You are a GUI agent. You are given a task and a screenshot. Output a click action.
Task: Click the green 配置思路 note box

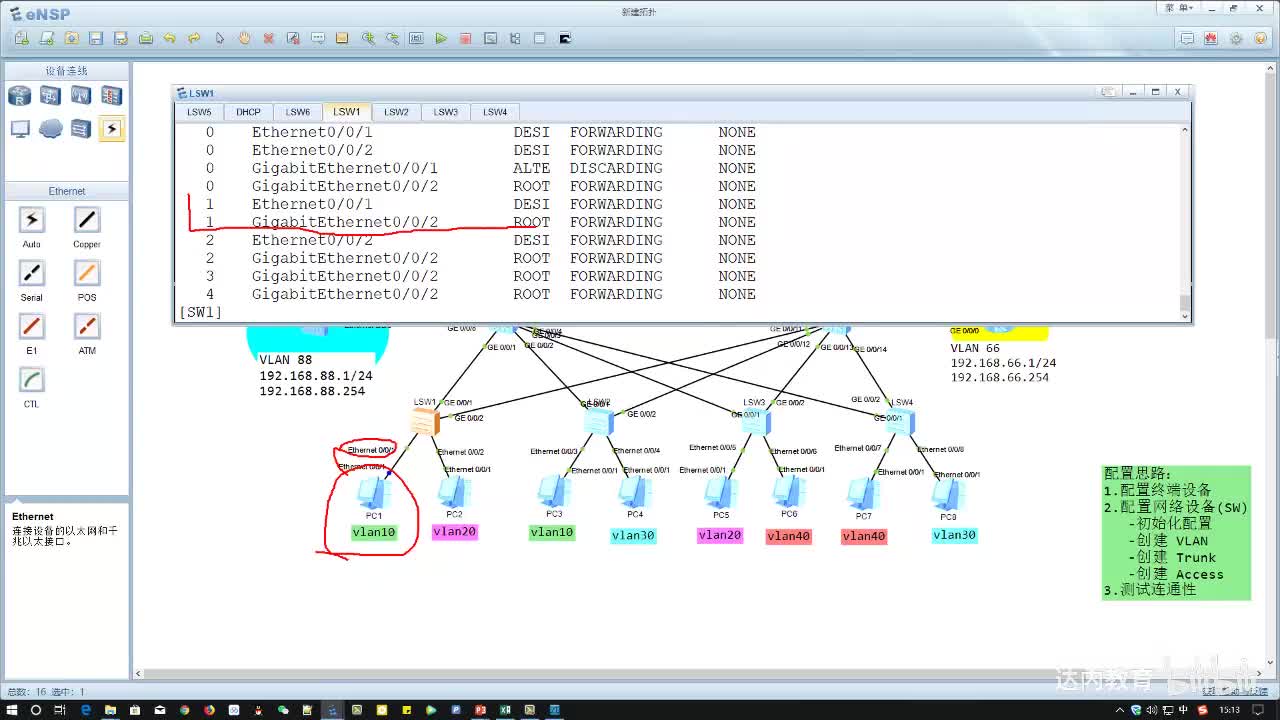(1176, 532)
